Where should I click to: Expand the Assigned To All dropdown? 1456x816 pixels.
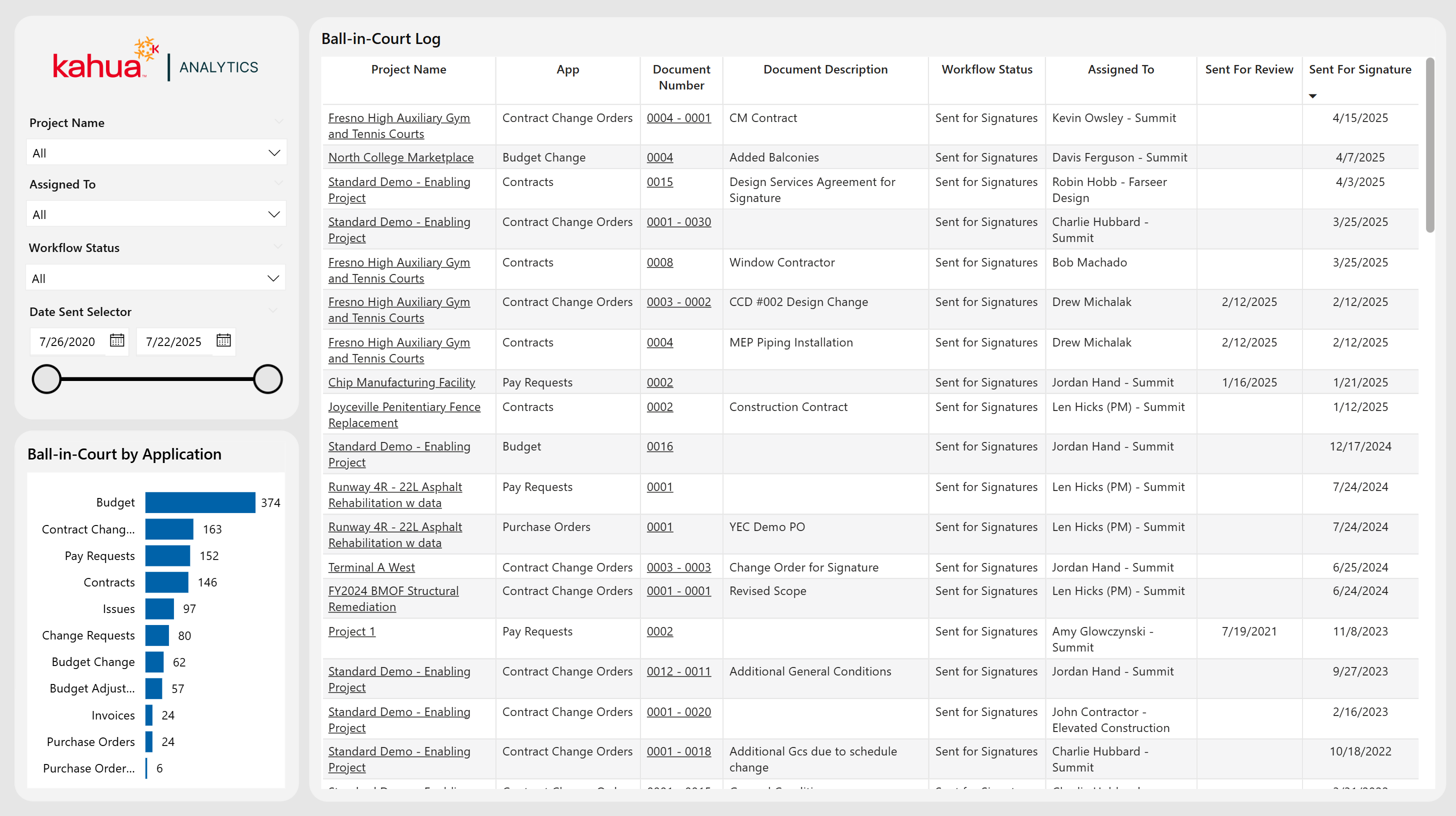point(156,214)
